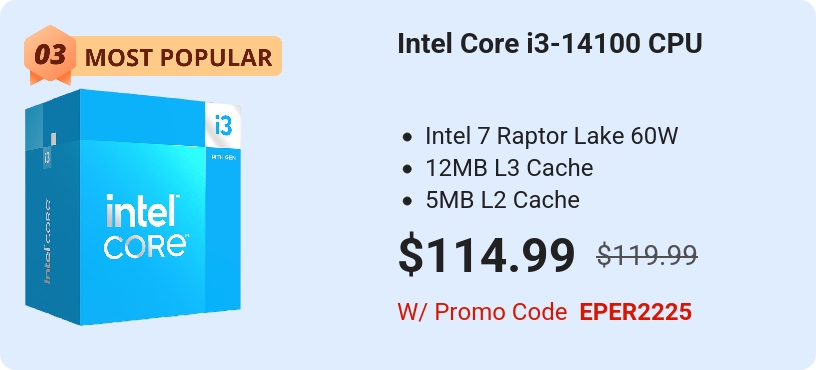Click the white i3 badge on box
The image size is (816, 370).
(223, 125)
